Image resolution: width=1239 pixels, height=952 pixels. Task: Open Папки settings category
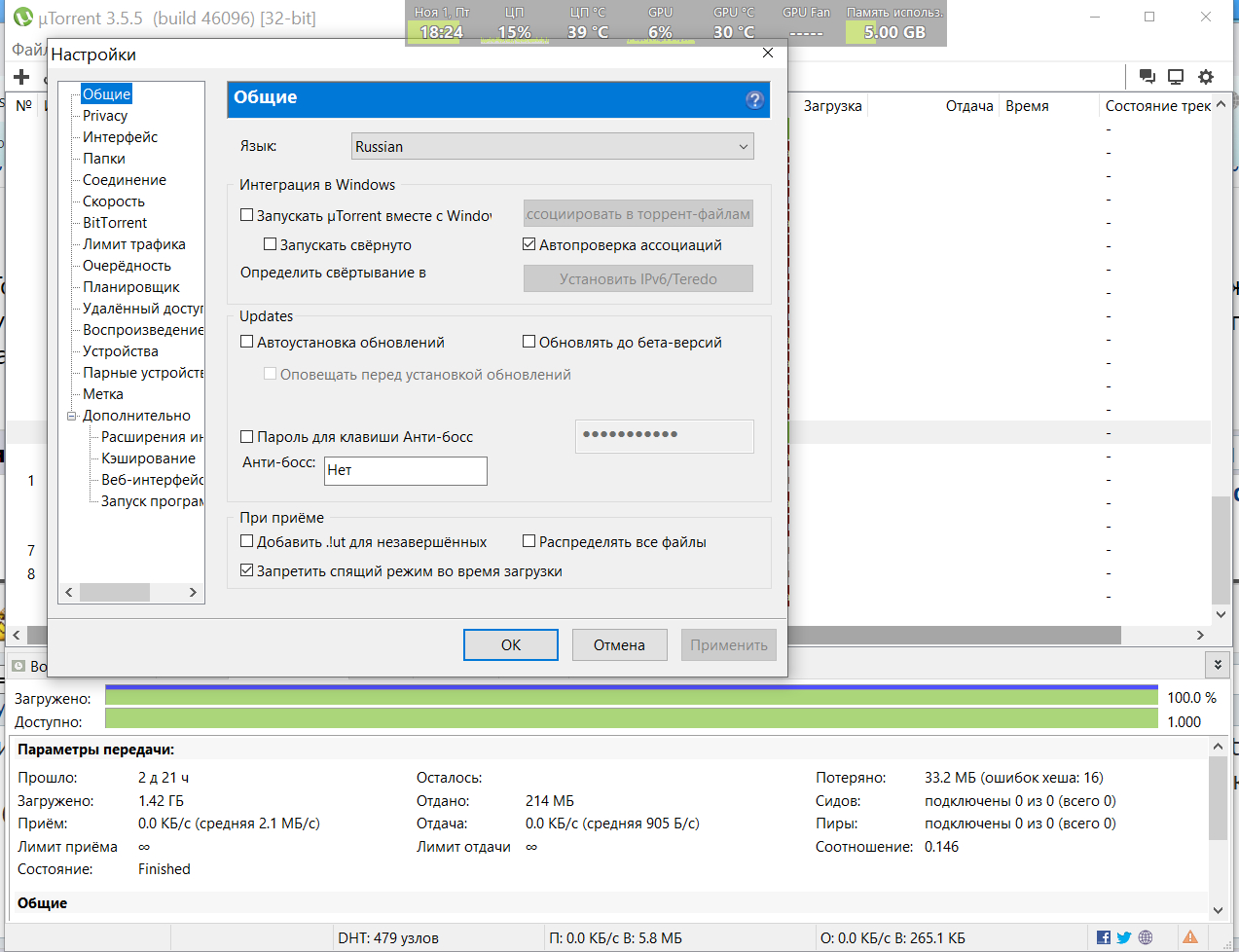104,159
